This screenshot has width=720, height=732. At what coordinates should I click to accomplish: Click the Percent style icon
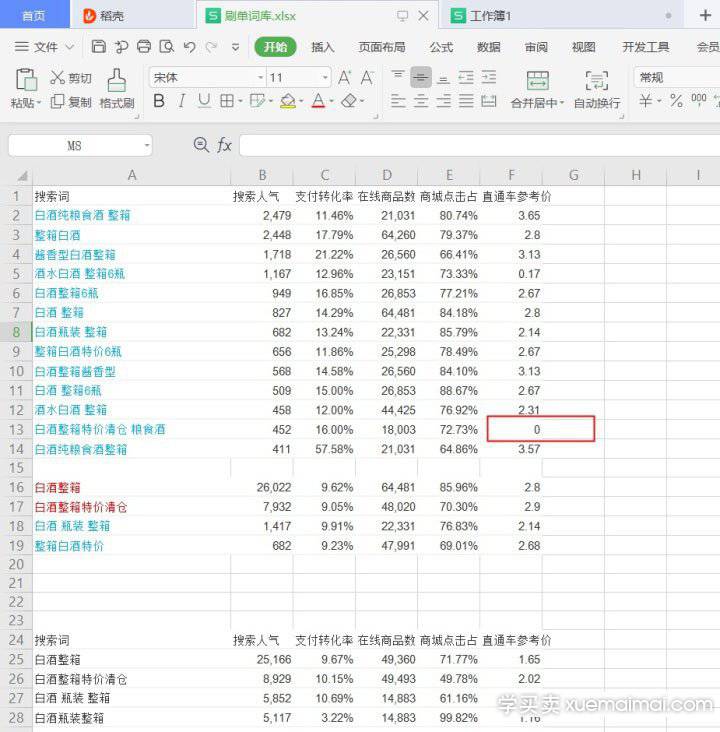(676, 100)
